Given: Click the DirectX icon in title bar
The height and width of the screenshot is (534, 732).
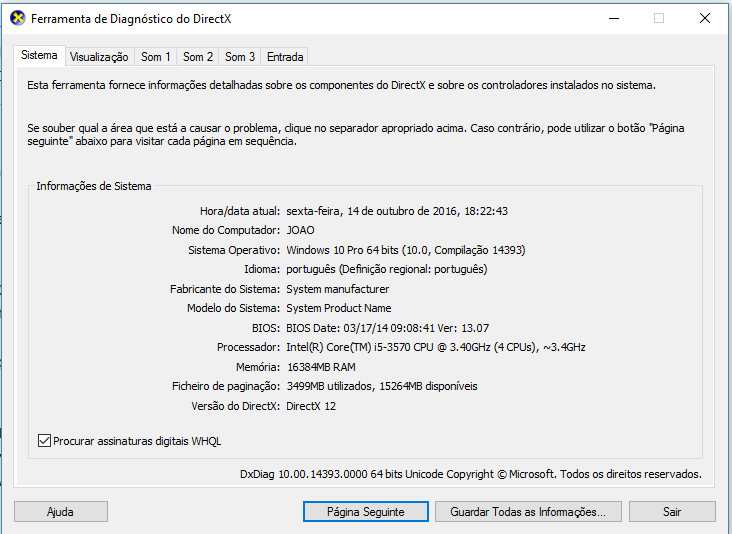Looking at the screenshot, I should point(17,19).
